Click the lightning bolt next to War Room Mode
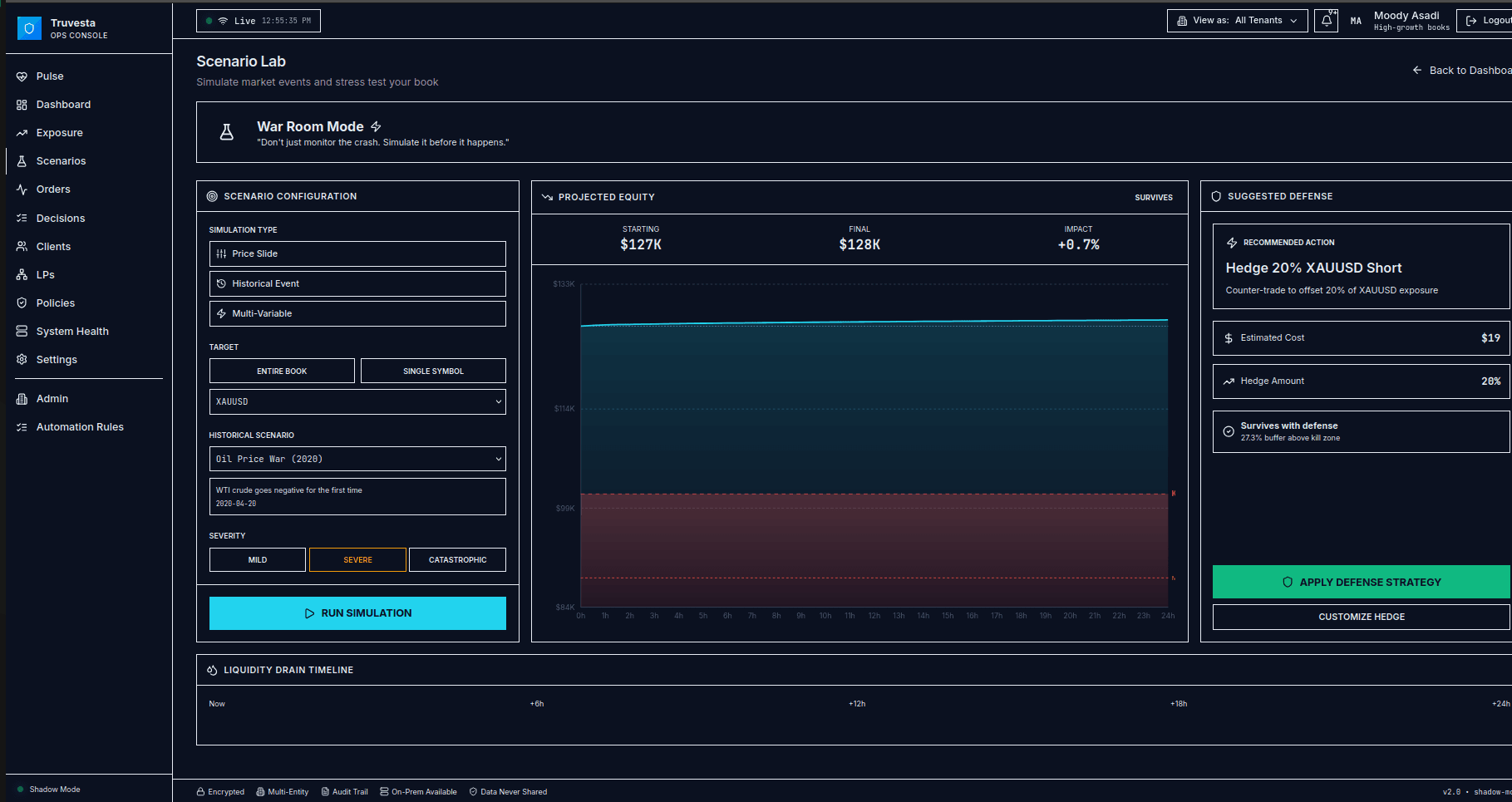 [x=376, y=126]
